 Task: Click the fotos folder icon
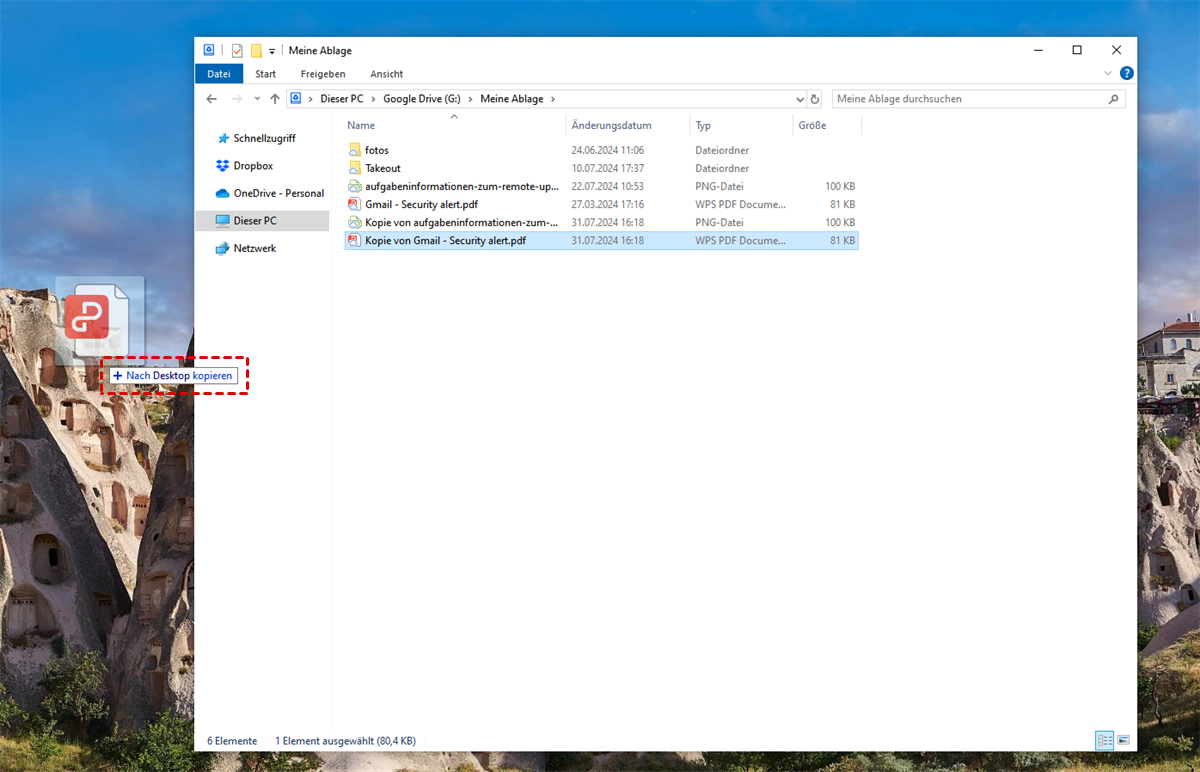point(354,150)
